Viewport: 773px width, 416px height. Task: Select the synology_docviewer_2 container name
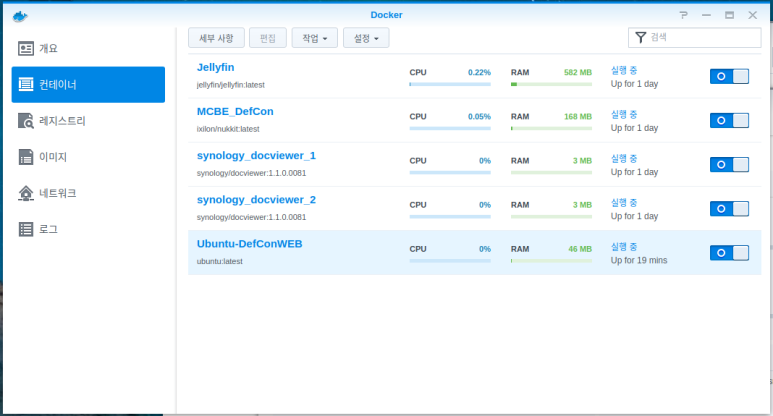click(256, 200)
